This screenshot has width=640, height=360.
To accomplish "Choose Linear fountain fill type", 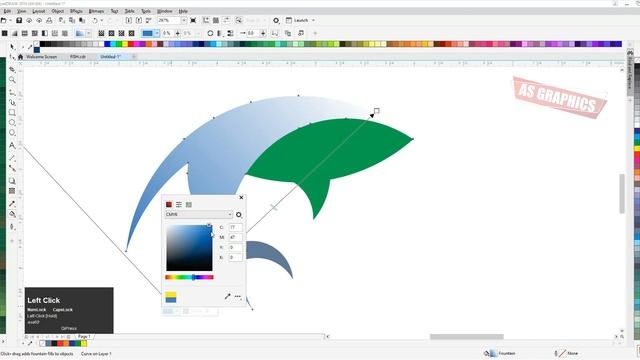I will tap(101, 33).
